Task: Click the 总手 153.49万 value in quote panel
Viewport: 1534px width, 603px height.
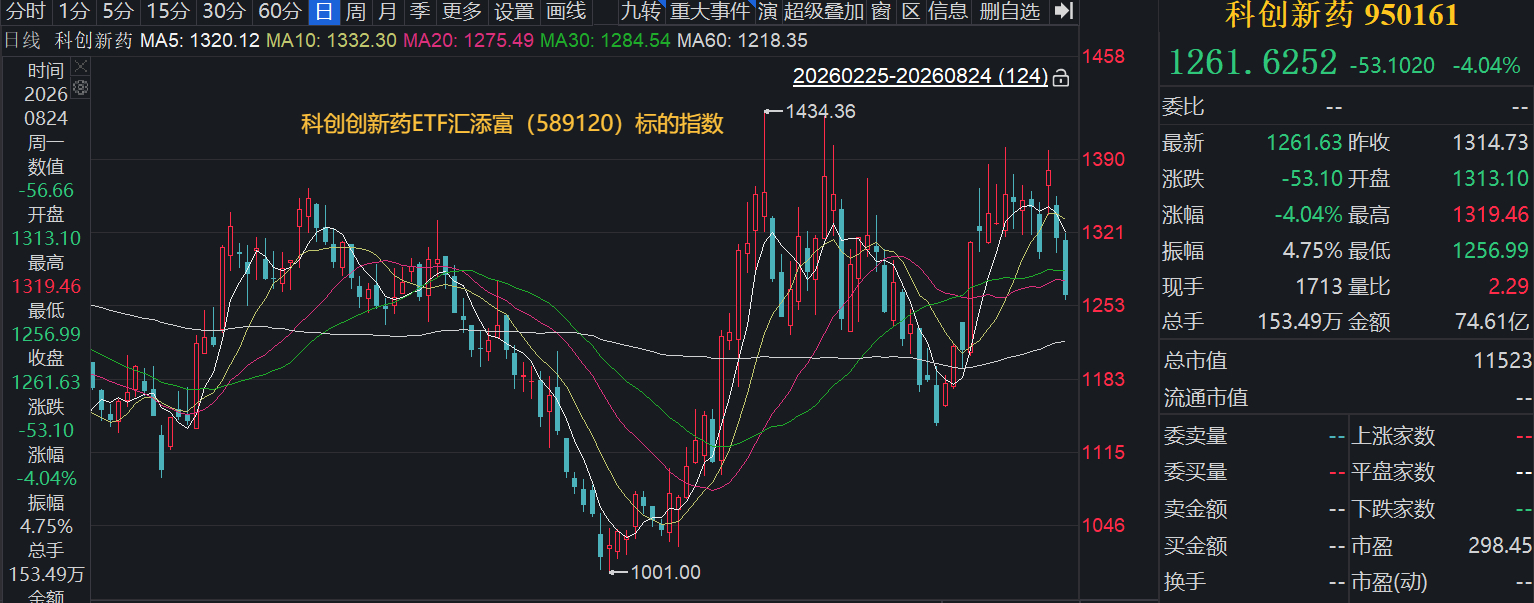Action: 1299,323
